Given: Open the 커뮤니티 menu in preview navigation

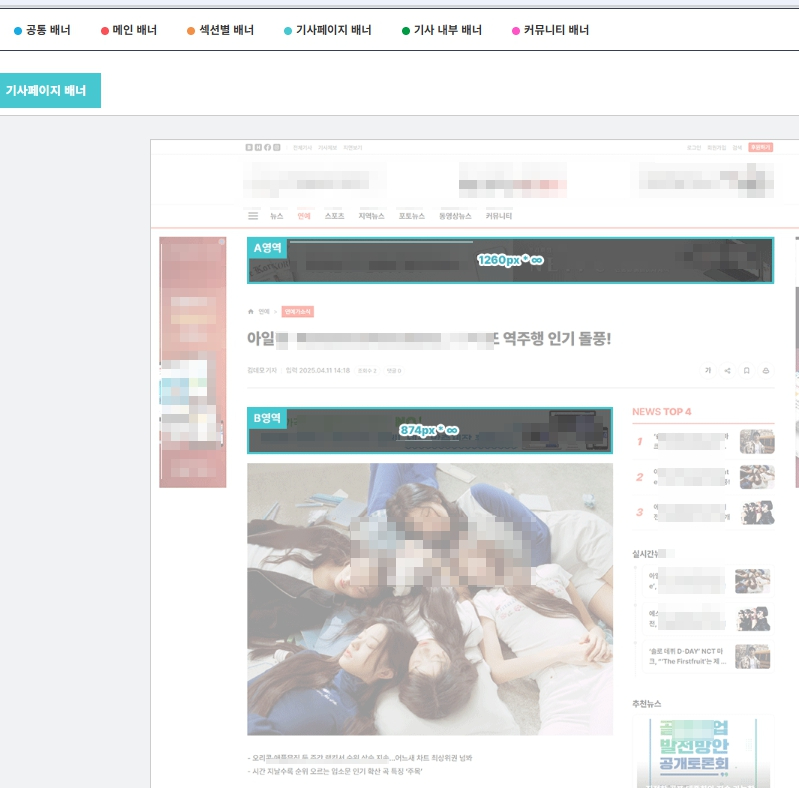Looking at the screenshot, I should coord(499,216).
